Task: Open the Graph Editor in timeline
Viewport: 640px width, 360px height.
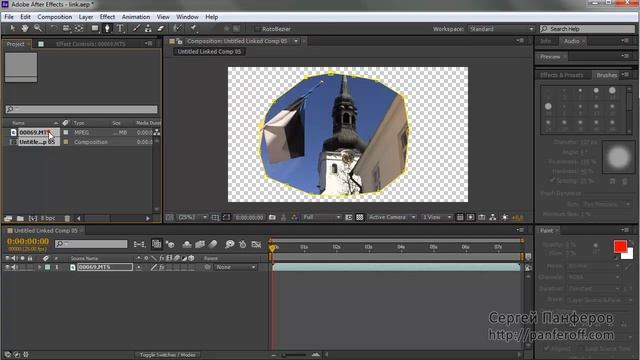Action: click(256, 244)
